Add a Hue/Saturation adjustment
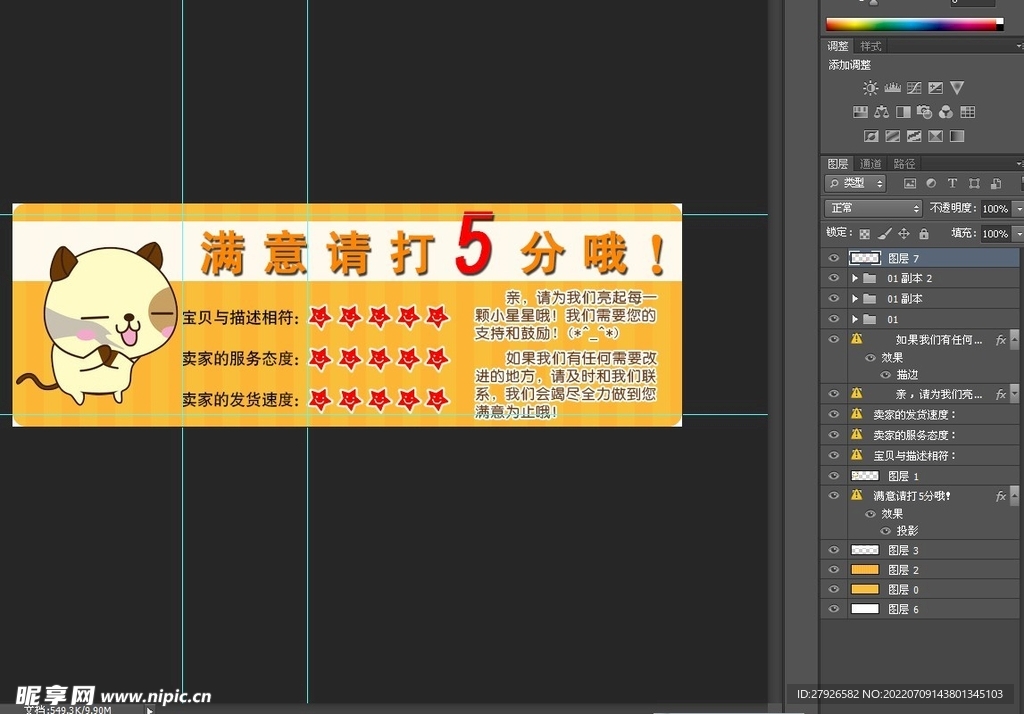Viewport: 1024px width, 714px height. [860, 112]
